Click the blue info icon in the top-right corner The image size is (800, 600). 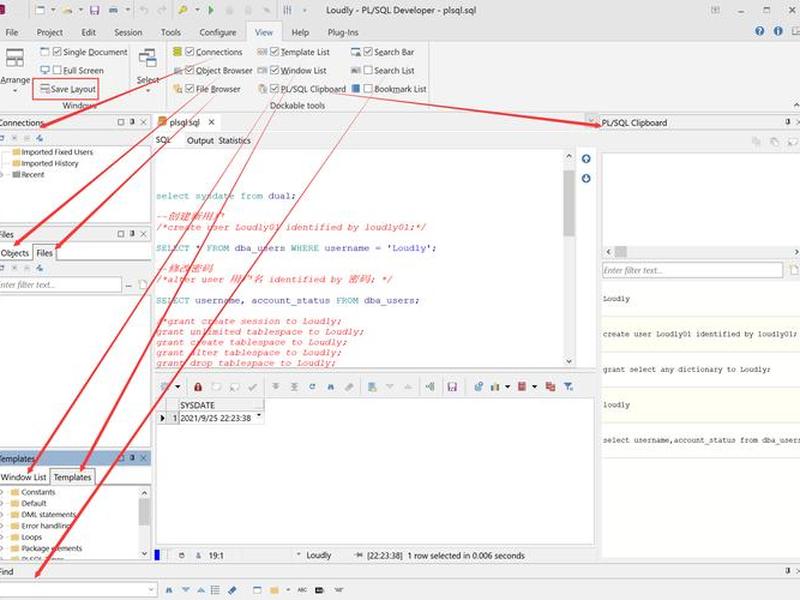(x=778, y=31)
